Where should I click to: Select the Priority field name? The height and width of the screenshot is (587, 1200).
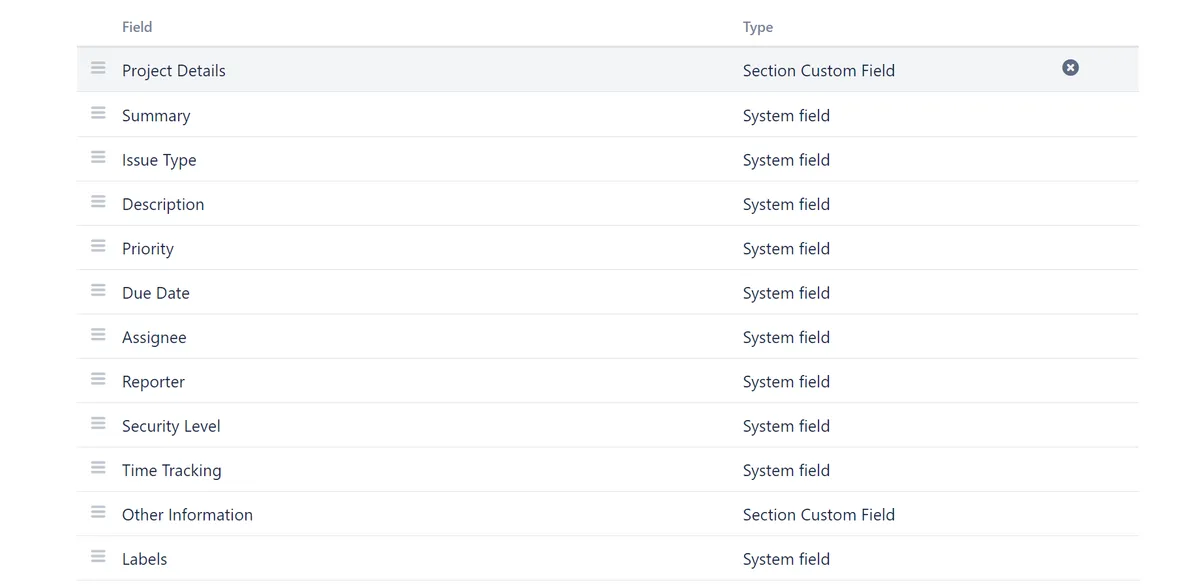click(x=148, y=249)
